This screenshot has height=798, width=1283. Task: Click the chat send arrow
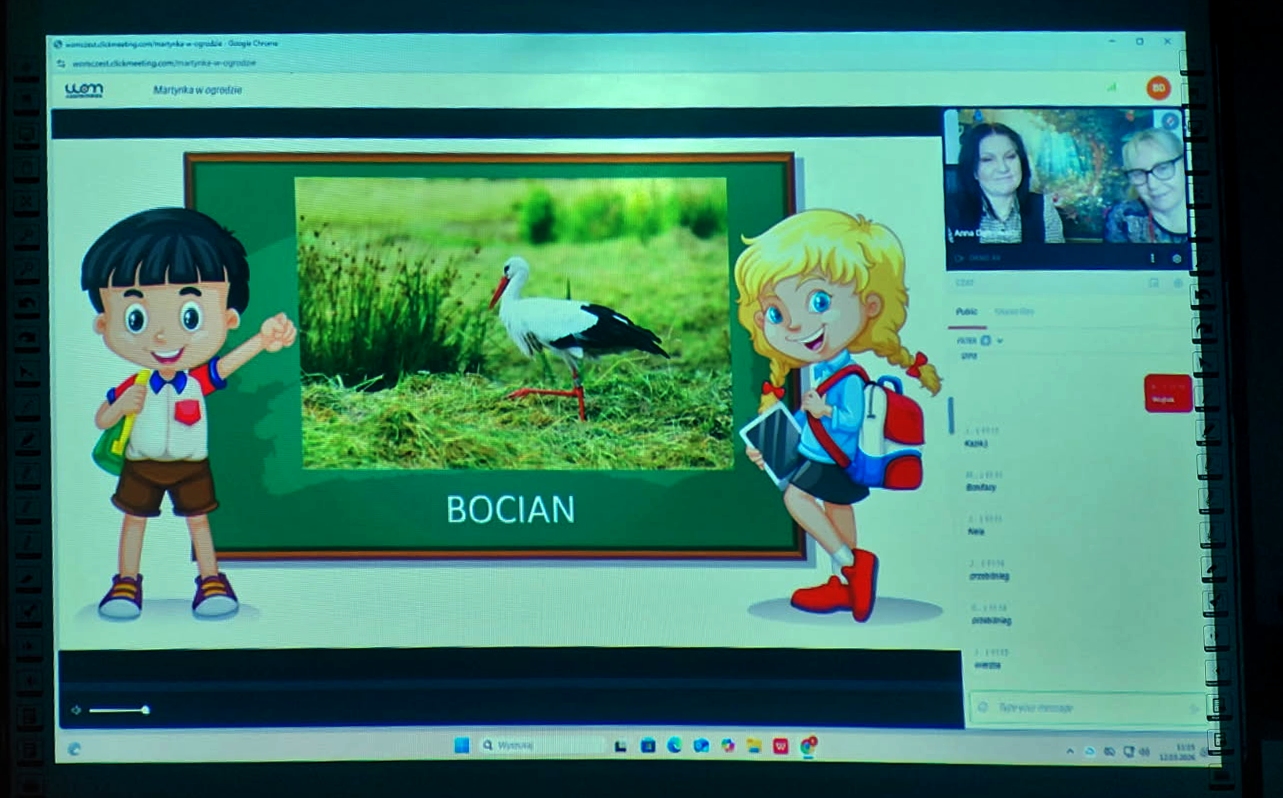tap(1193, 708)
